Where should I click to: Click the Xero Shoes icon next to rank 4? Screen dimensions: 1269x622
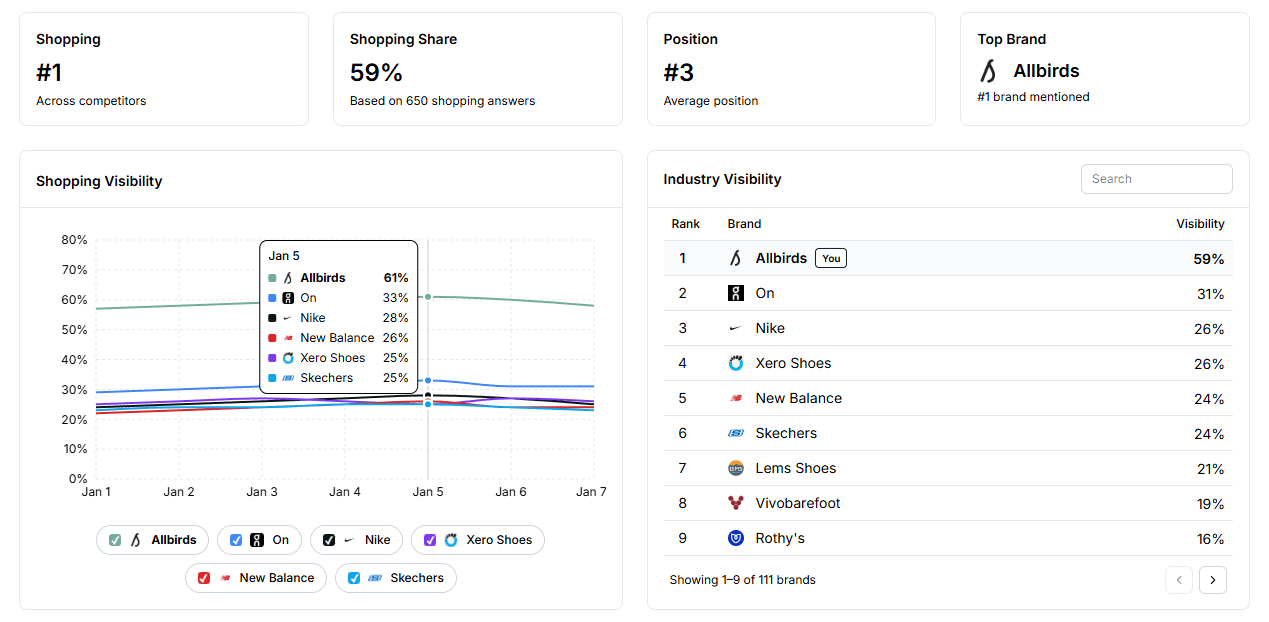pyautogui.click(x=735, y=363)
